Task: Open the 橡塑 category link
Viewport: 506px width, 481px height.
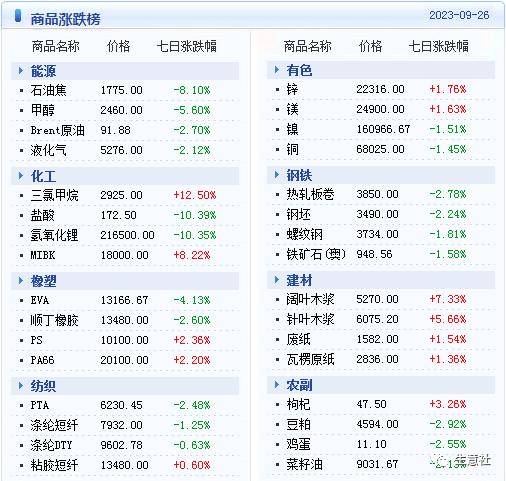Action: tap(43, 281)
